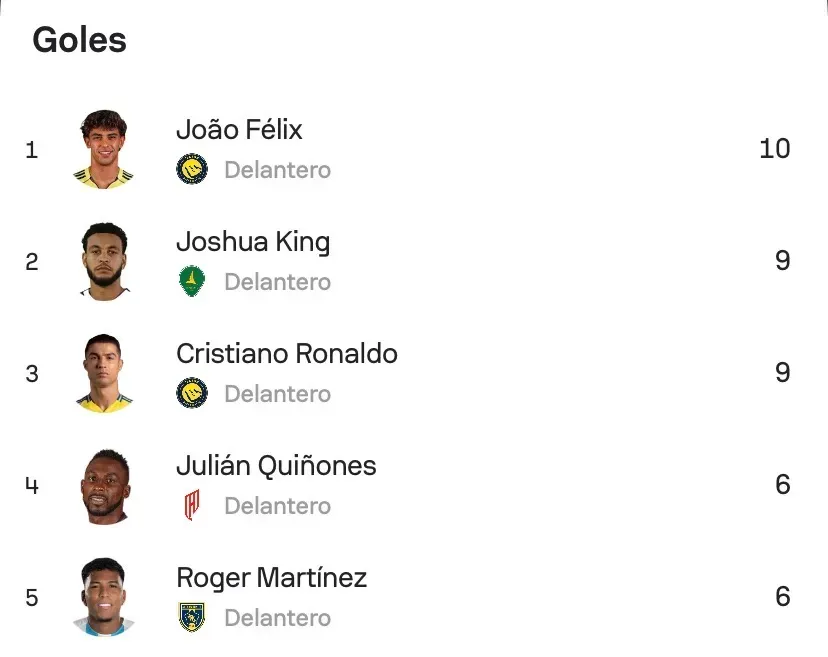Click the Goles section heading

tap(80, 40)
